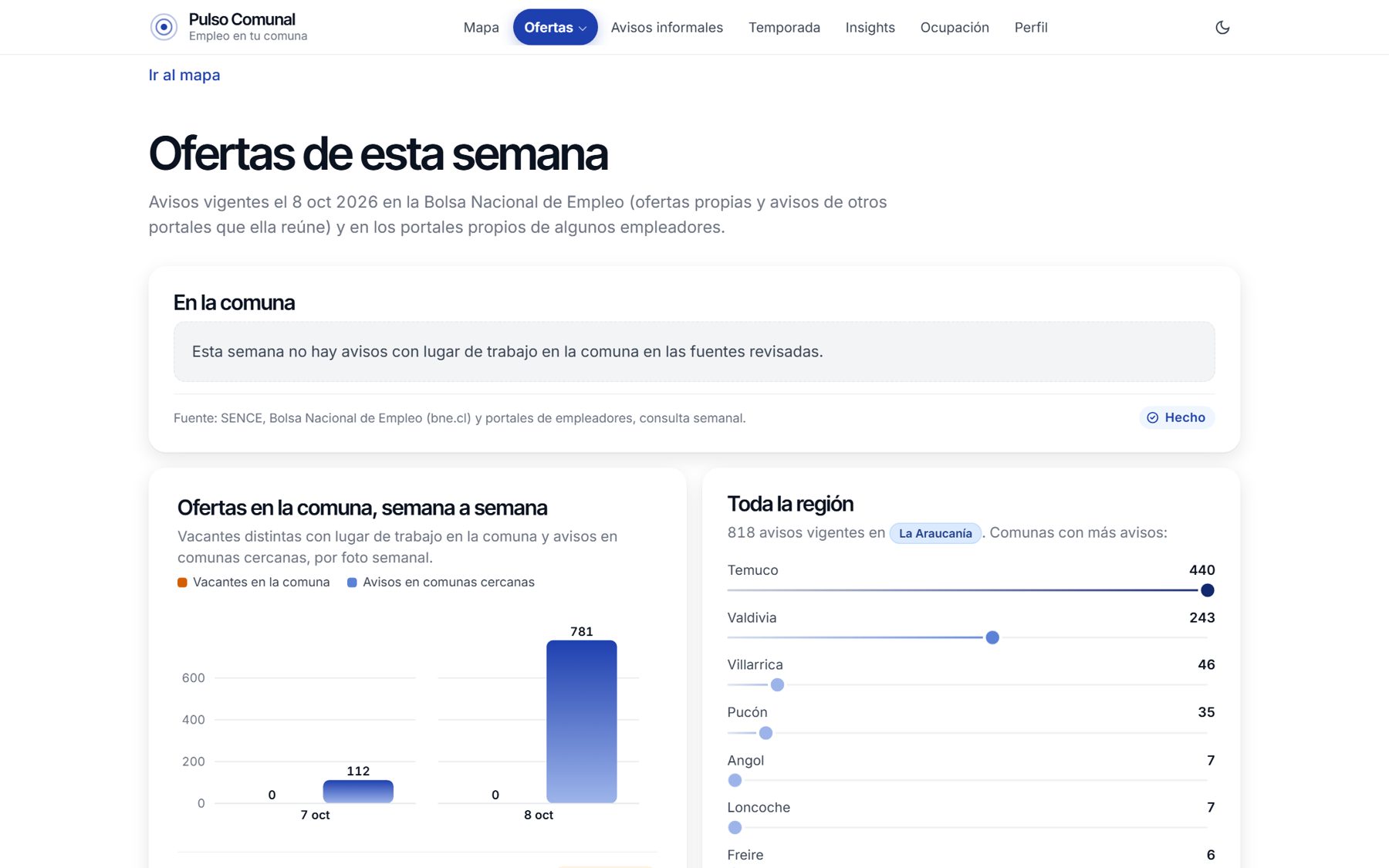Image resolution: width=1389 pixels, height=868 pixels.
Task: Select the La Araucanía region chip
Action: (x=935, y=533)
